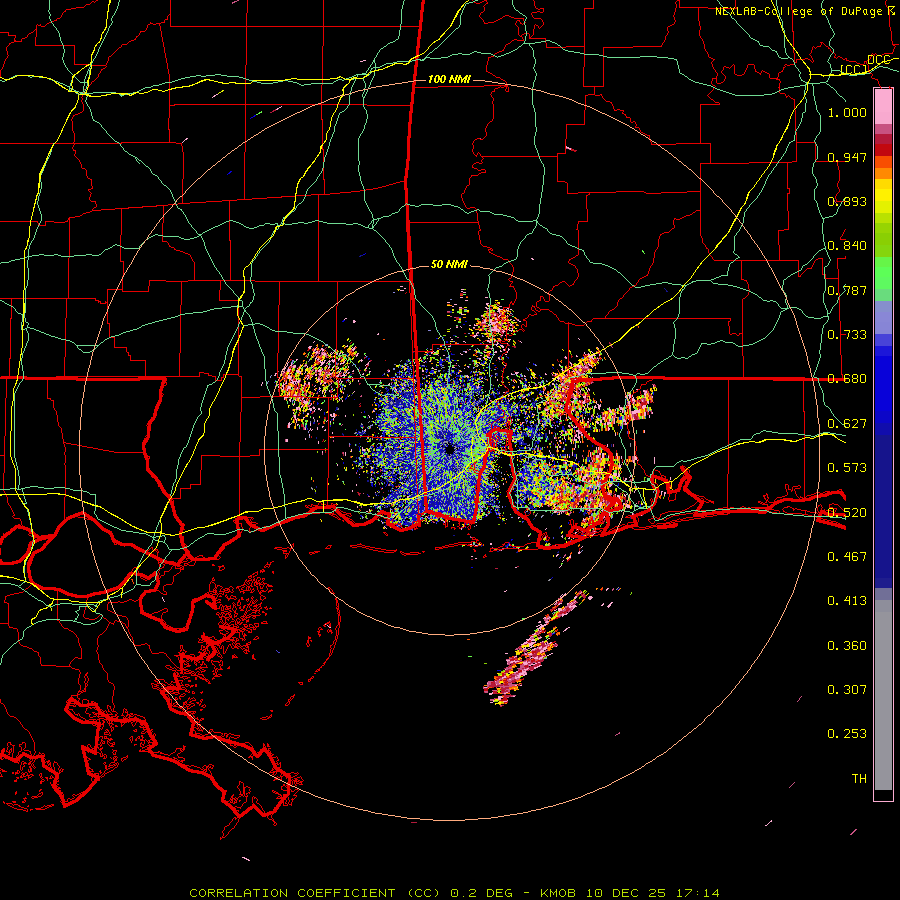Click the bright green segment of color scale

[x=883, y=274]
